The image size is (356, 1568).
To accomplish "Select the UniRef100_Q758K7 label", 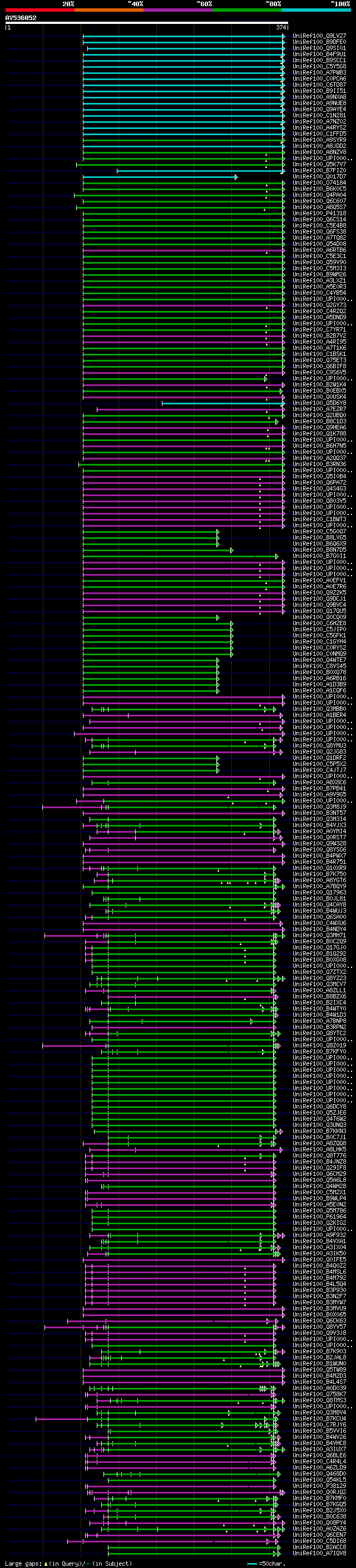I will [x=319, y=1394].
